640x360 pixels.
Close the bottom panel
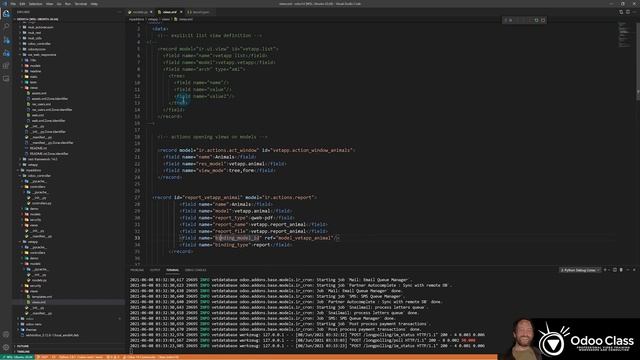(634, 270)
